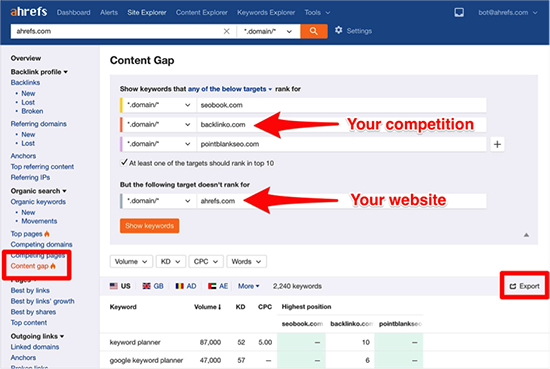Open mode dropdown for seobook.com row
550x369 pixels.
click(159, 105)
